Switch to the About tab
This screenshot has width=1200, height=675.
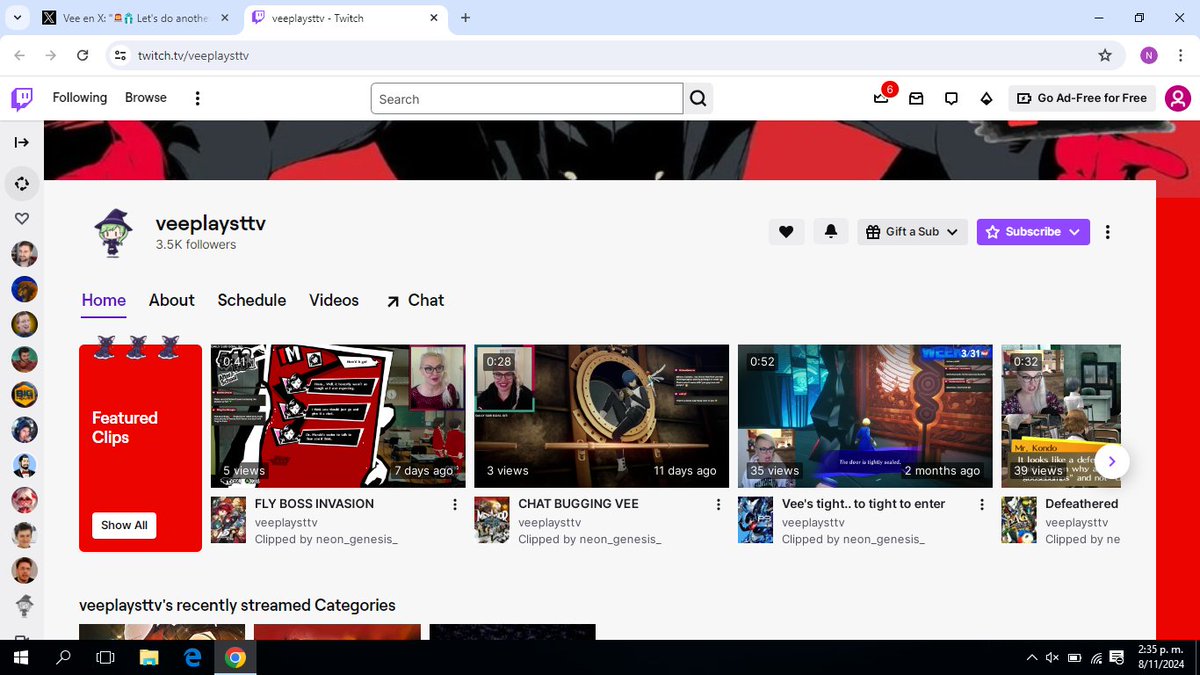pos(172,300)
